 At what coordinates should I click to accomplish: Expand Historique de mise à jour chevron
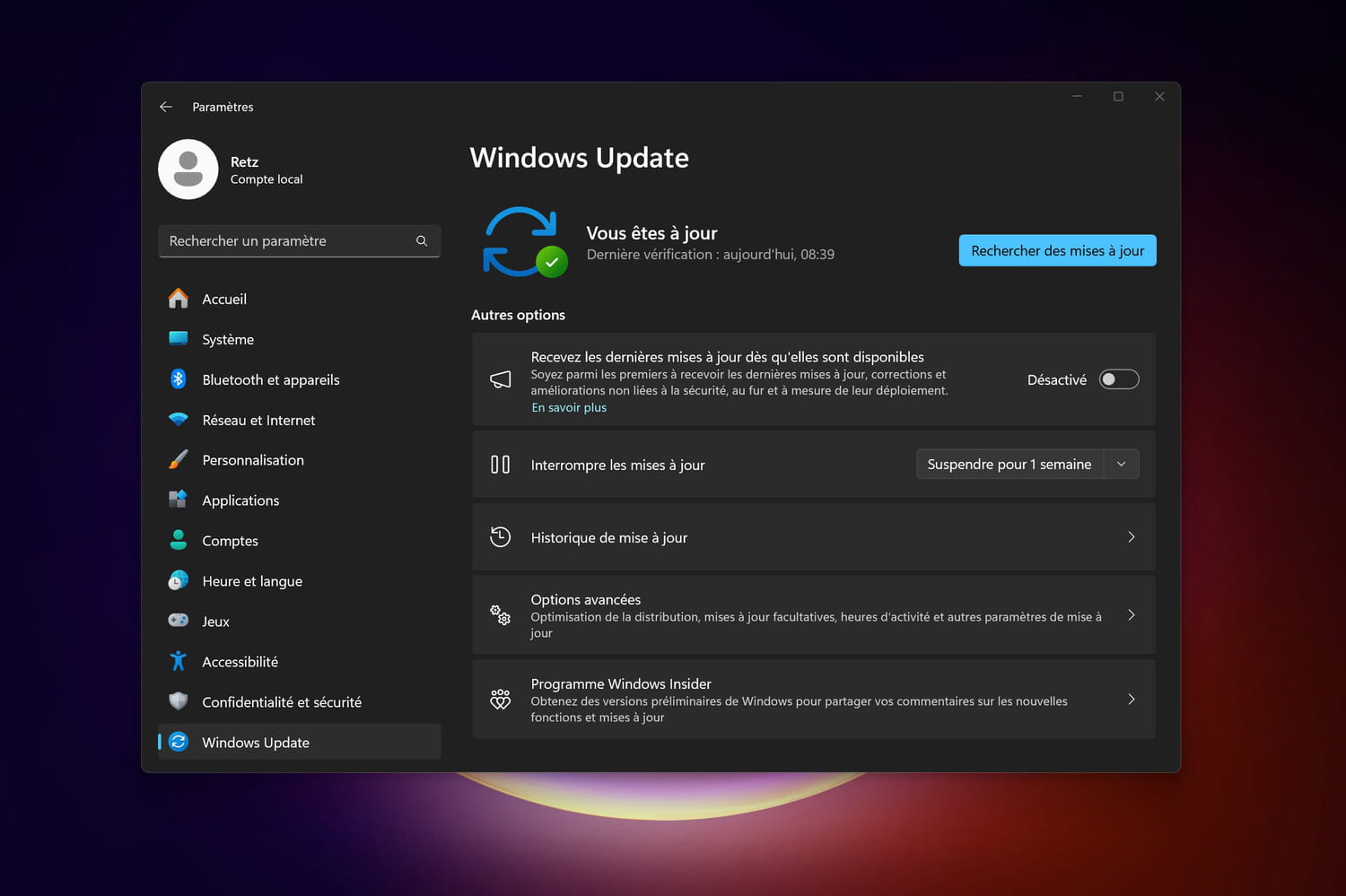1131,537
